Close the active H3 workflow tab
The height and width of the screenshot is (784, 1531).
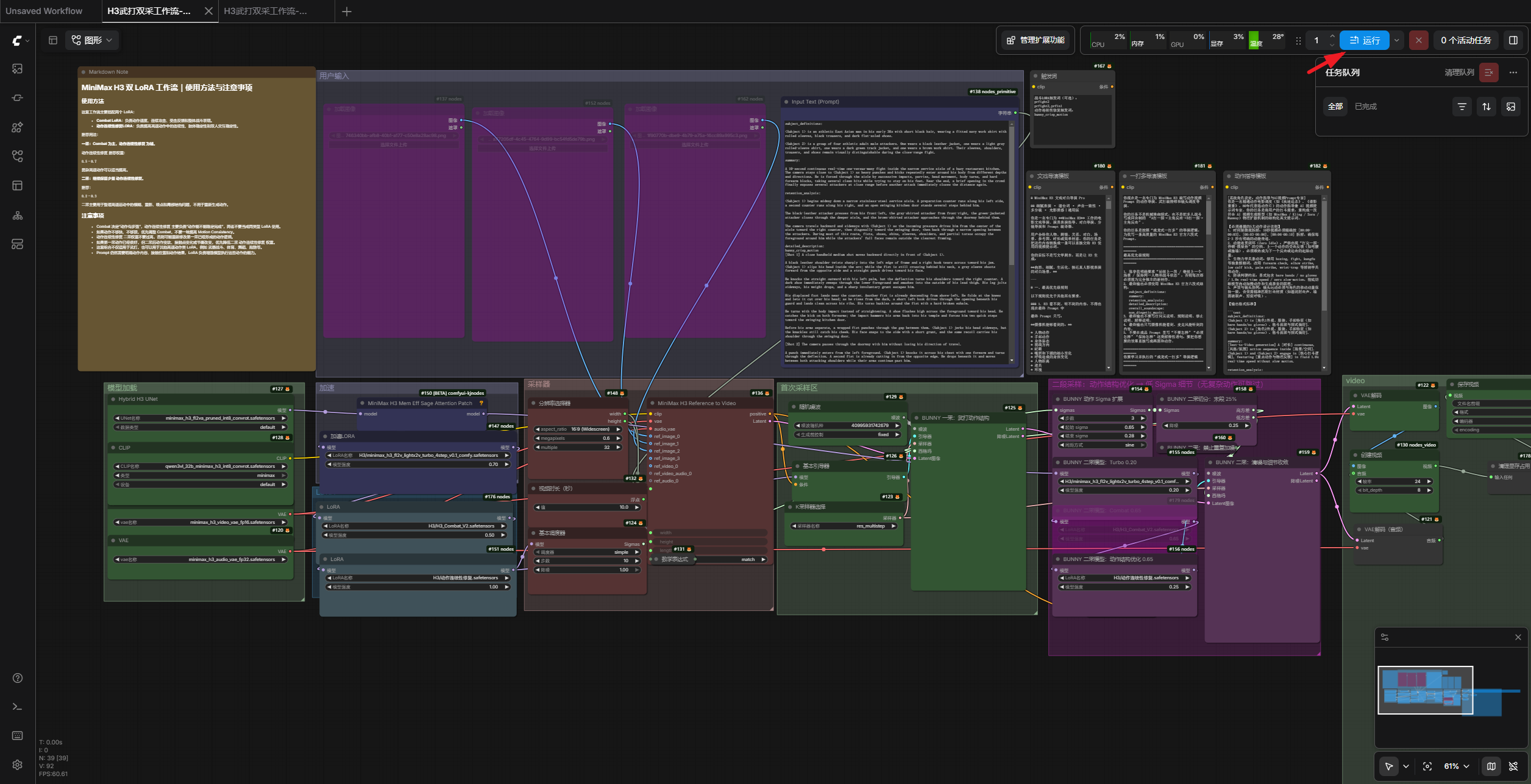pos(208,11)
